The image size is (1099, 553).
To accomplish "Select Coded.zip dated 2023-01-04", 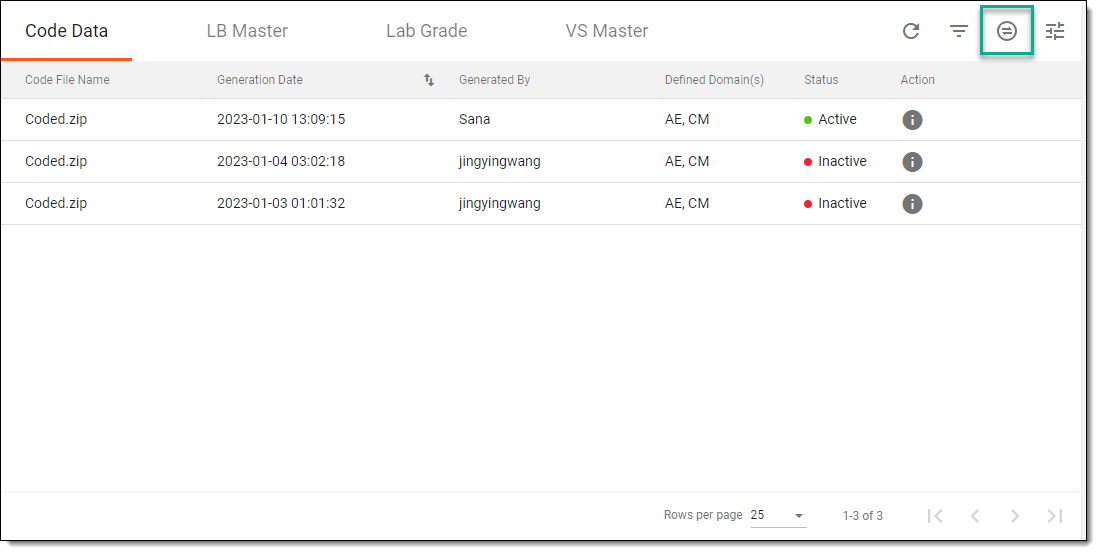I will tap(56, 161).
